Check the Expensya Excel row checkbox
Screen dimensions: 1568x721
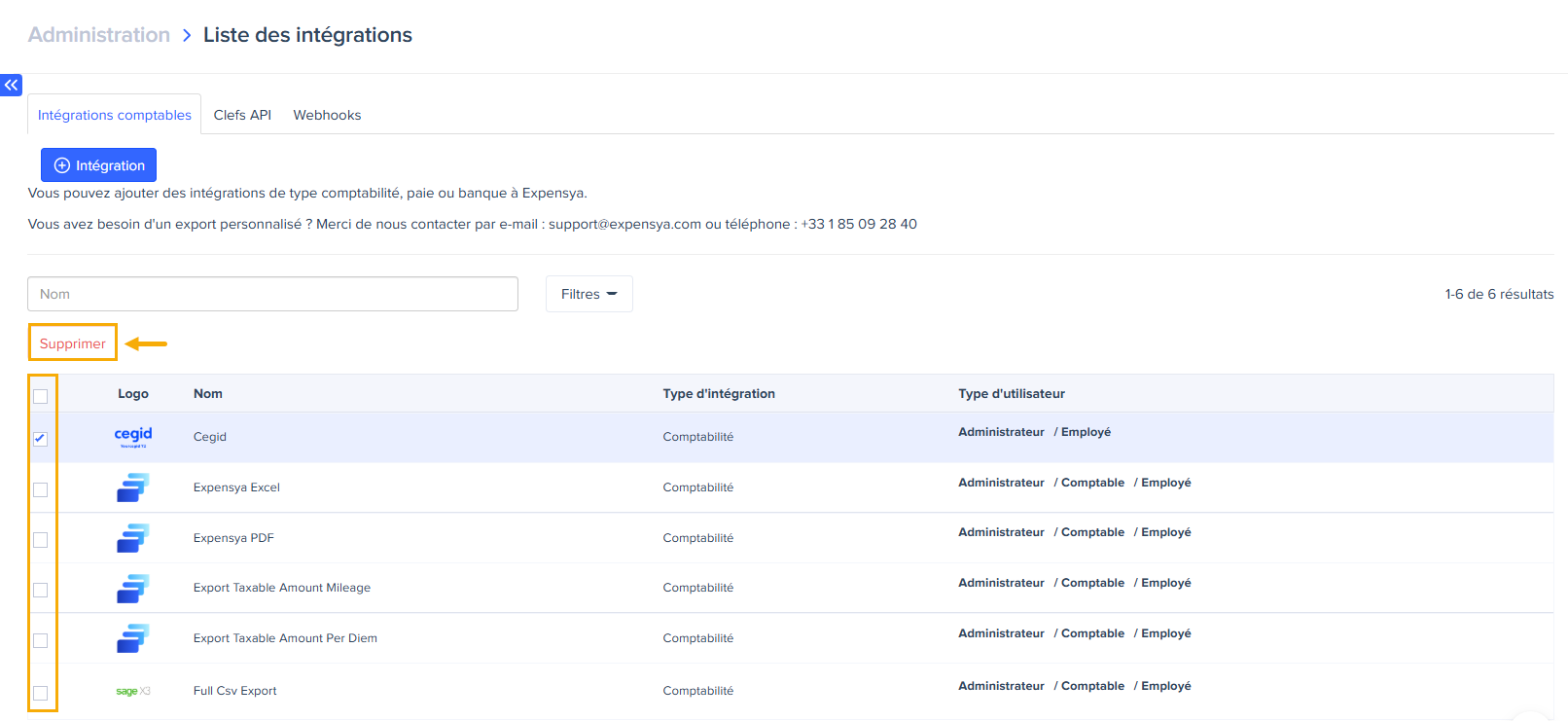tap(40, 489)
